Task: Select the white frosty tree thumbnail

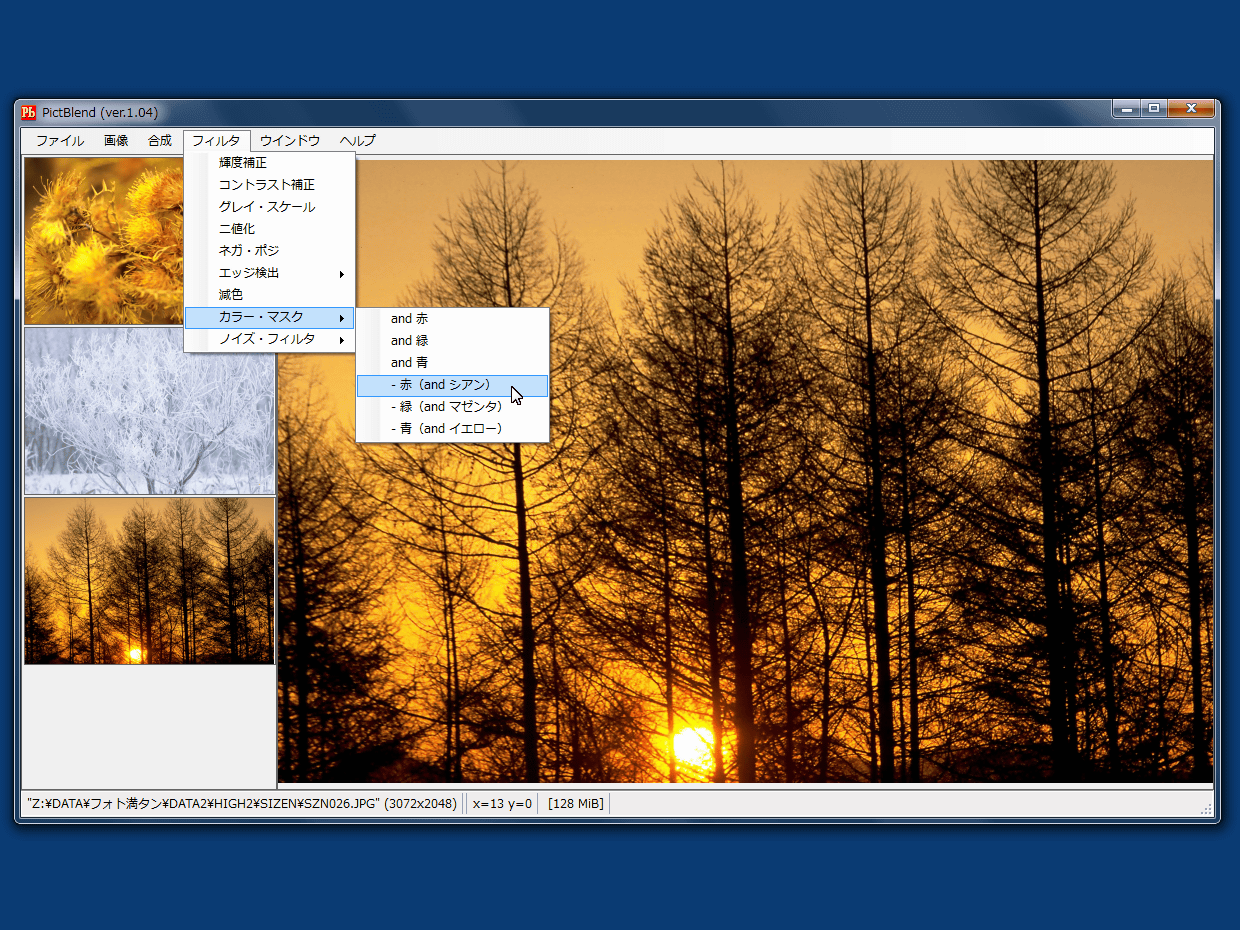Action: [149, 410]
